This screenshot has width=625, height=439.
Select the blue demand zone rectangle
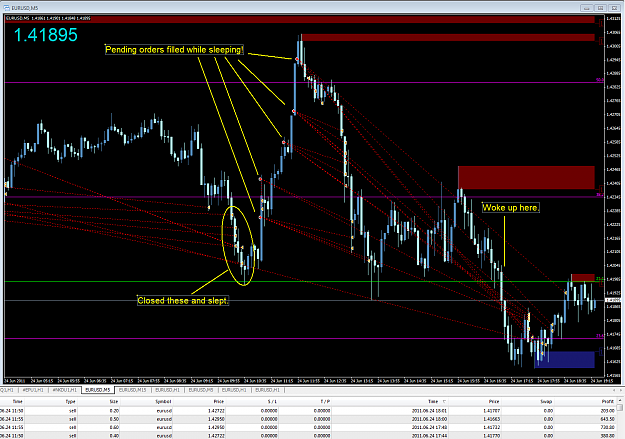[x=564, y=359]
